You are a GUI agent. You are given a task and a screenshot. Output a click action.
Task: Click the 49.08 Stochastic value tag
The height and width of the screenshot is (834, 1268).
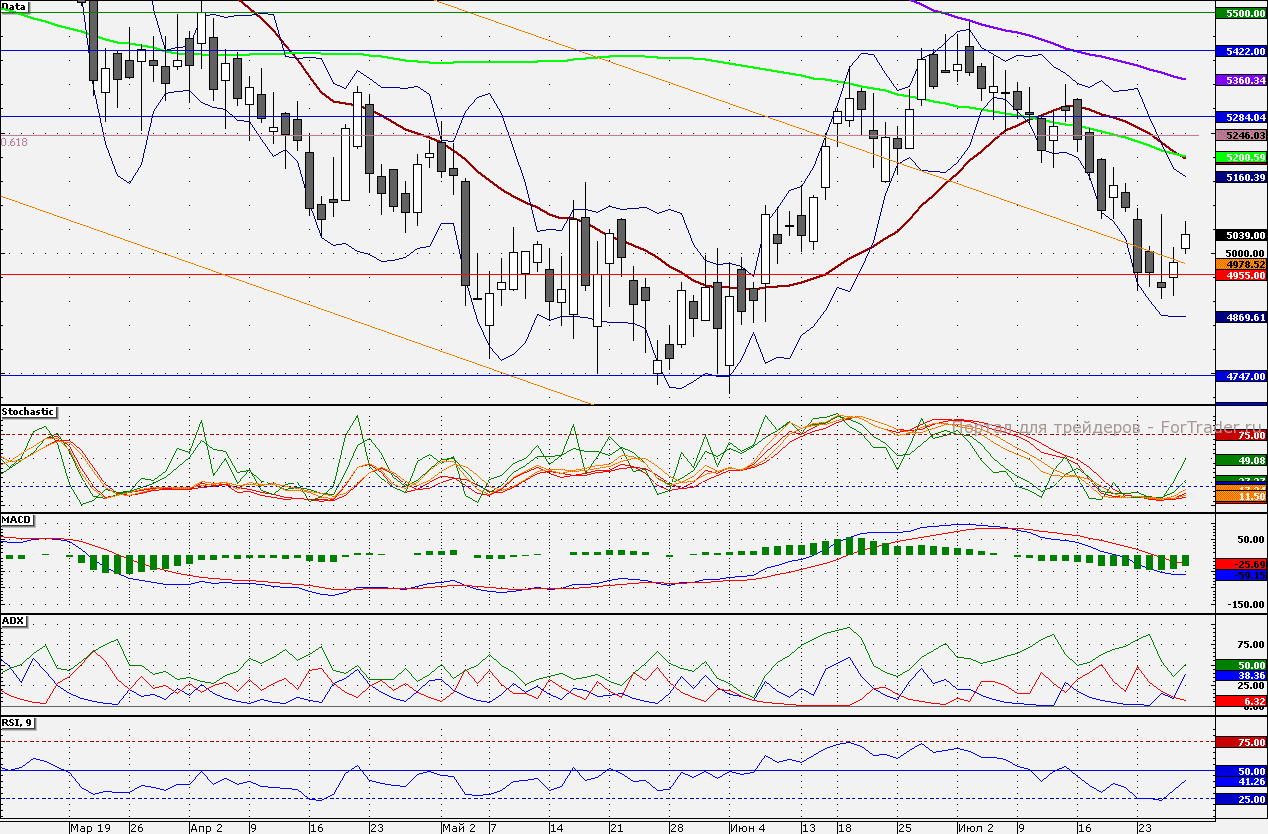(x=1240, y=460)
